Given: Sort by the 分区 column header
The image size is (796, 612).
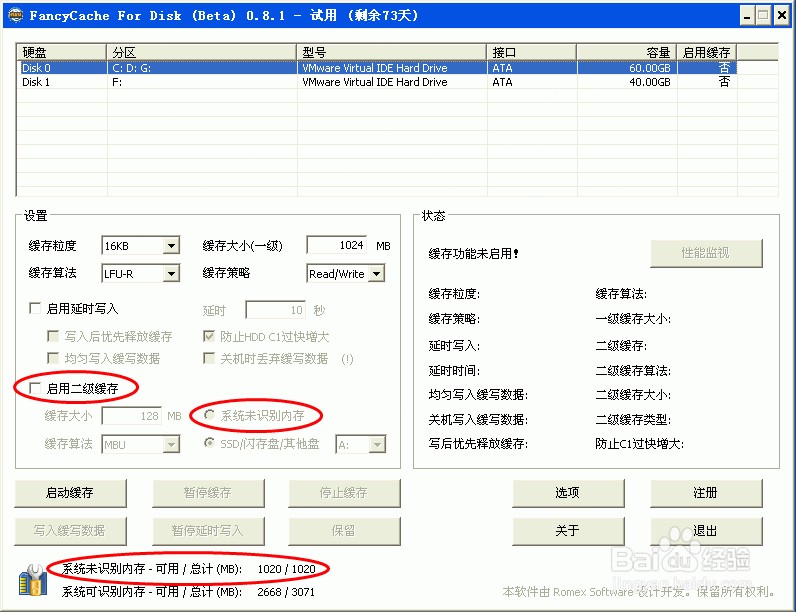Looking at the screenshot, I should point(201,52).
